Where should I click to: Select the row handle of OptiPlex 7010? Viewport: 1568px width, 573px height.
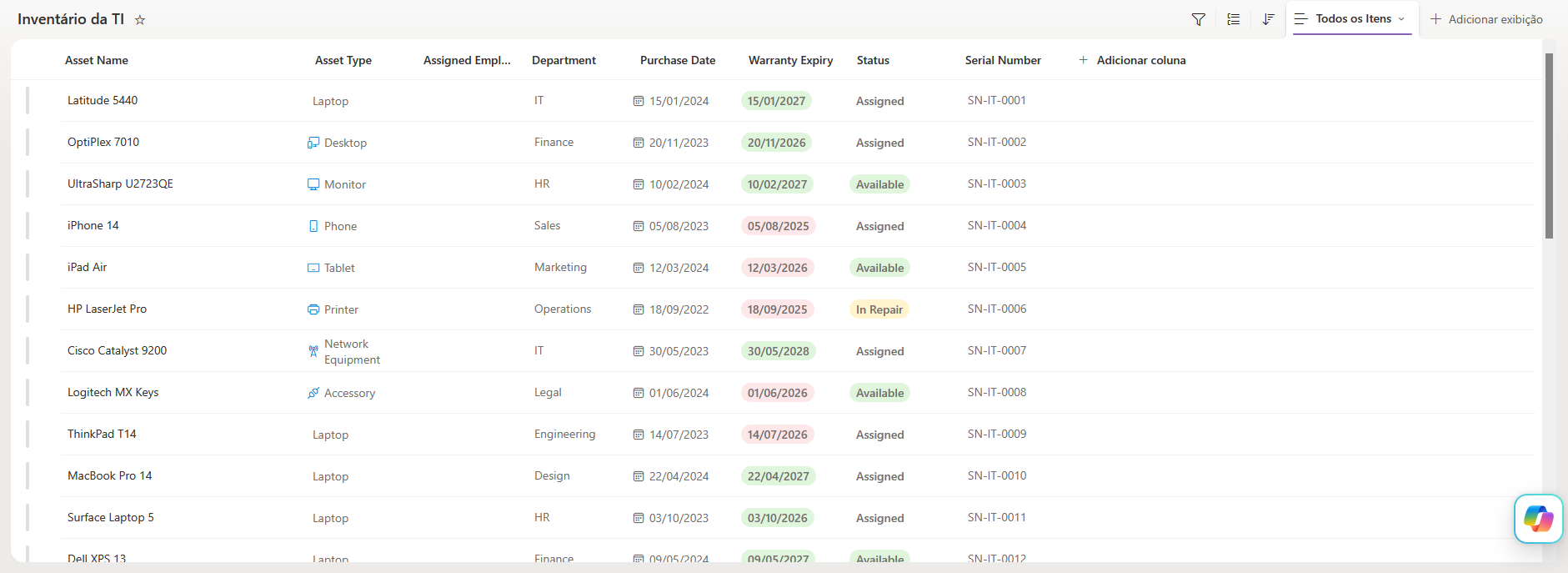(28, 142)
